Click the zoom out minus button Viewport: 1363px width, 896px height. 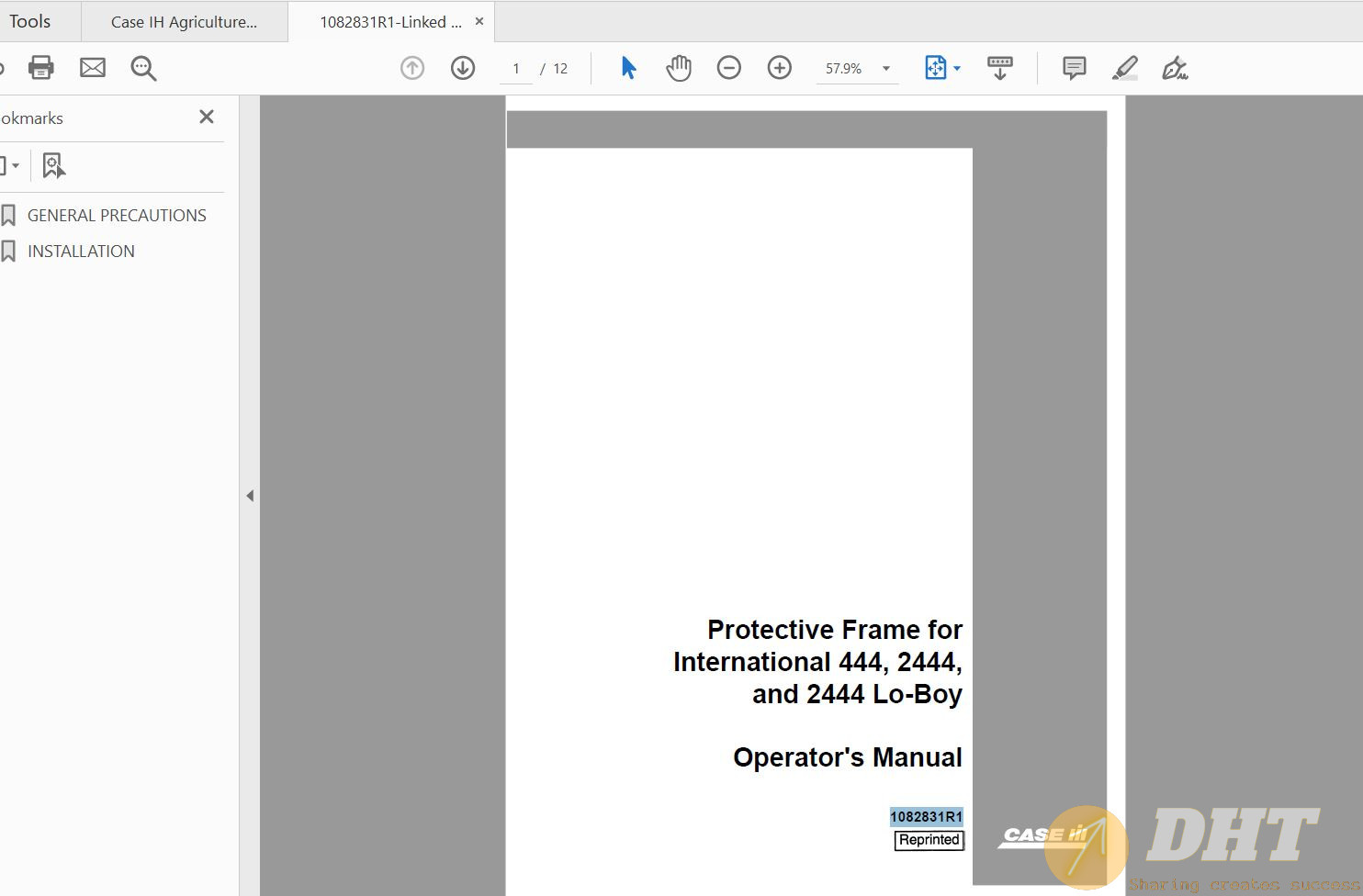click(x=729, y=68)
